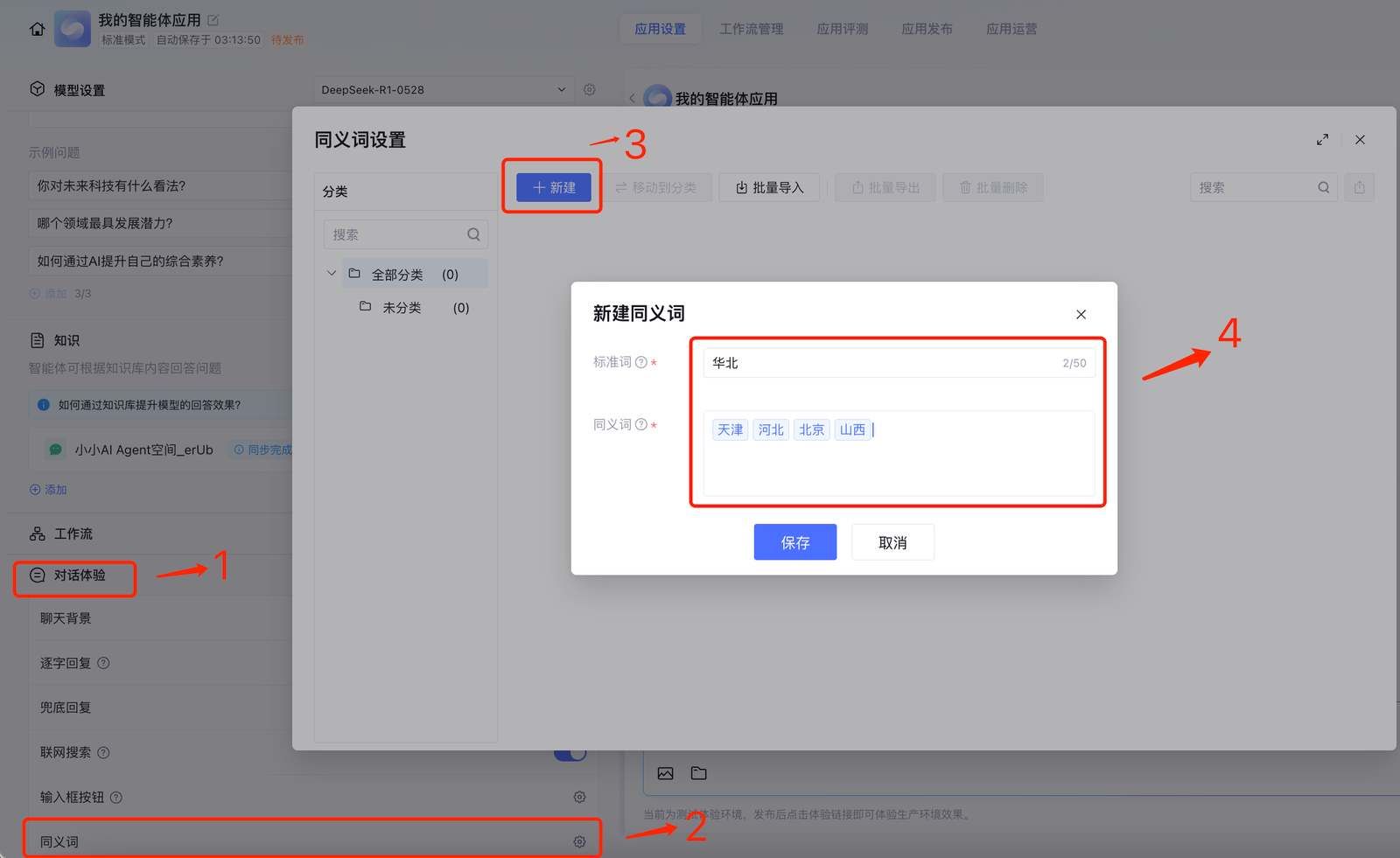The width and height of the screenshot is (1400, 858).
Task: Switch to the 工作流管理 tab
Action: (751, 29)
